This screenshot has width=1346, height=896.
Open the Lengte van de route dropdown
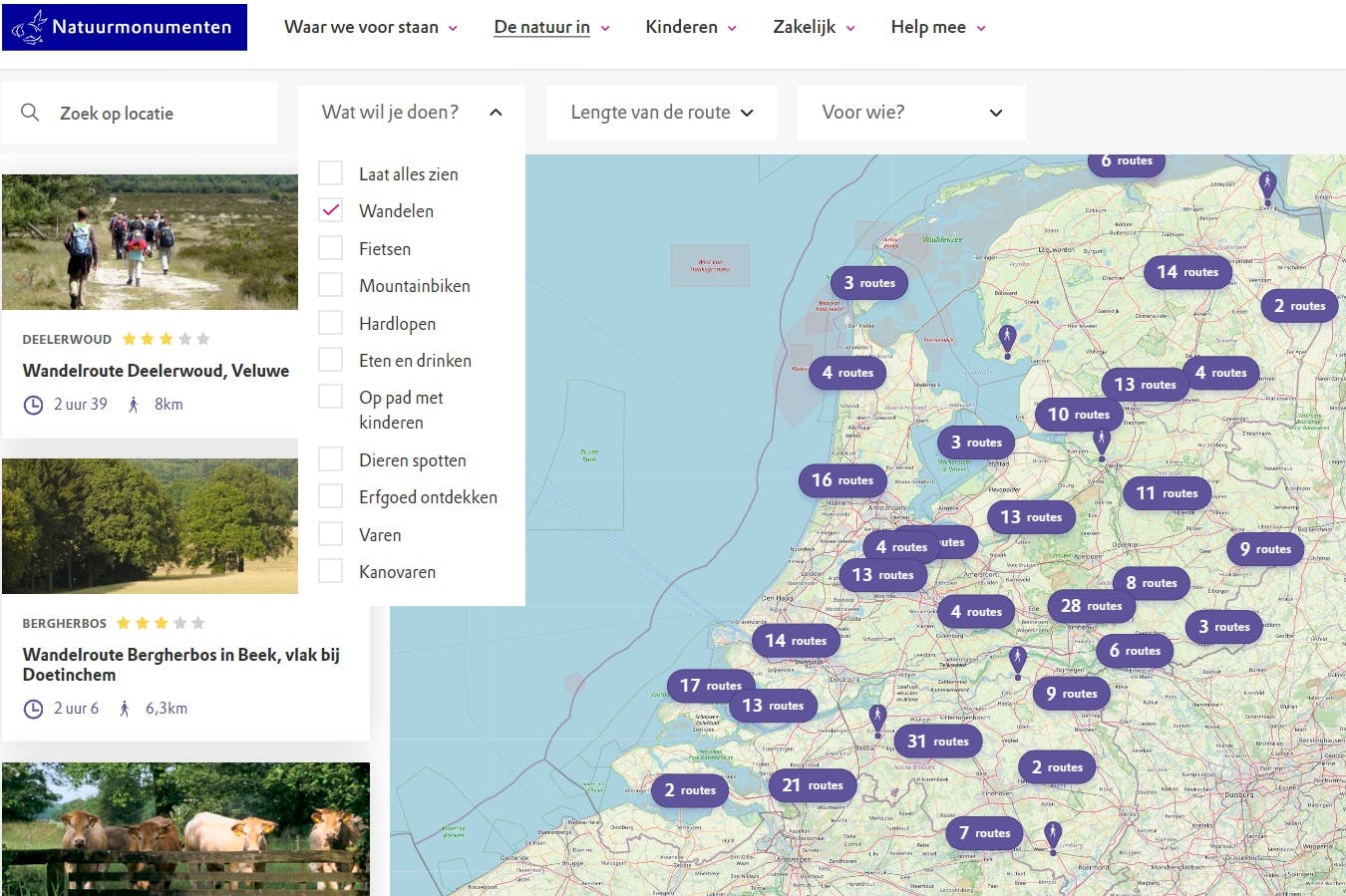coord(660,112)
